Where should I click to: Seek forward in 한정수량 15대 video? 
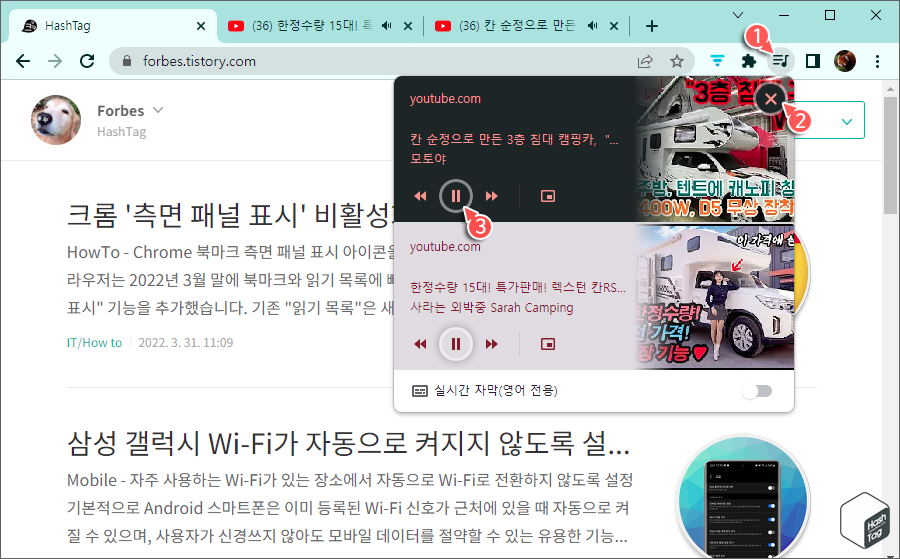pos(491,344)
